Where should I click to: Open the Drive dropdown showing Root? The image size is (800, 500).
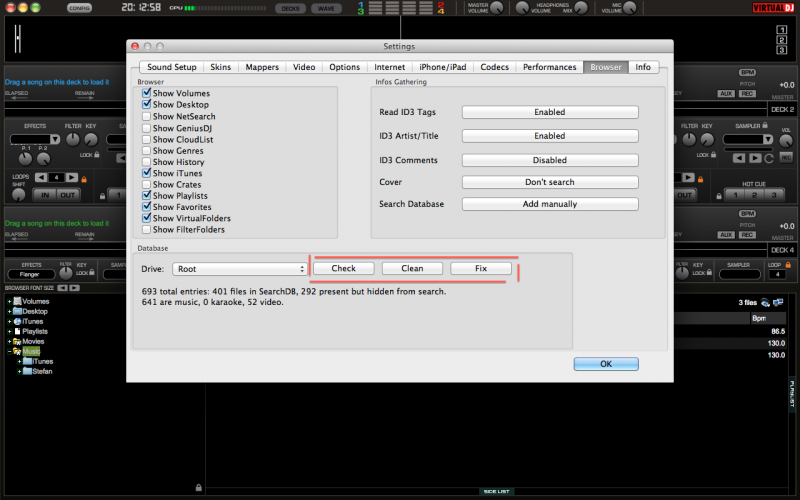click(x=239, y=269)
